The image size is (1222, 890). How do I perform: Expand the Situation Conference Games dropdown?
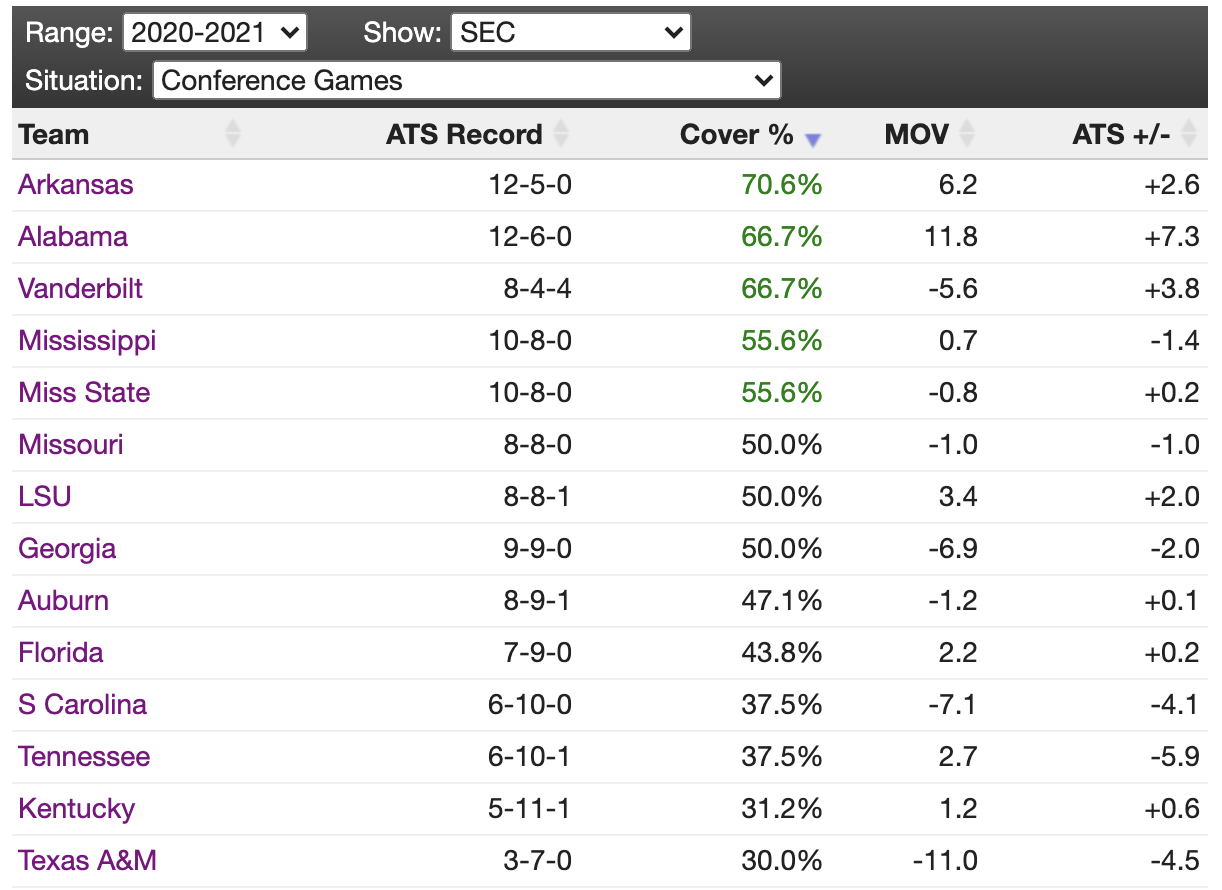[466, 80]
